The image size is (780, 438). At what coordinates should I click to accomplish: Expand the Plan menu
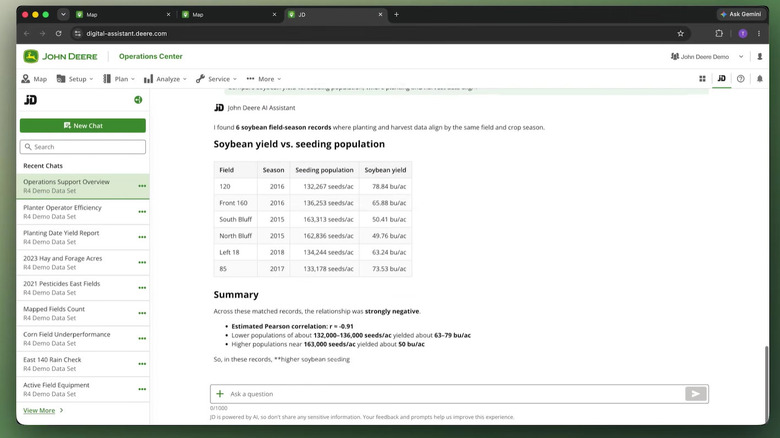click(118, 79)
